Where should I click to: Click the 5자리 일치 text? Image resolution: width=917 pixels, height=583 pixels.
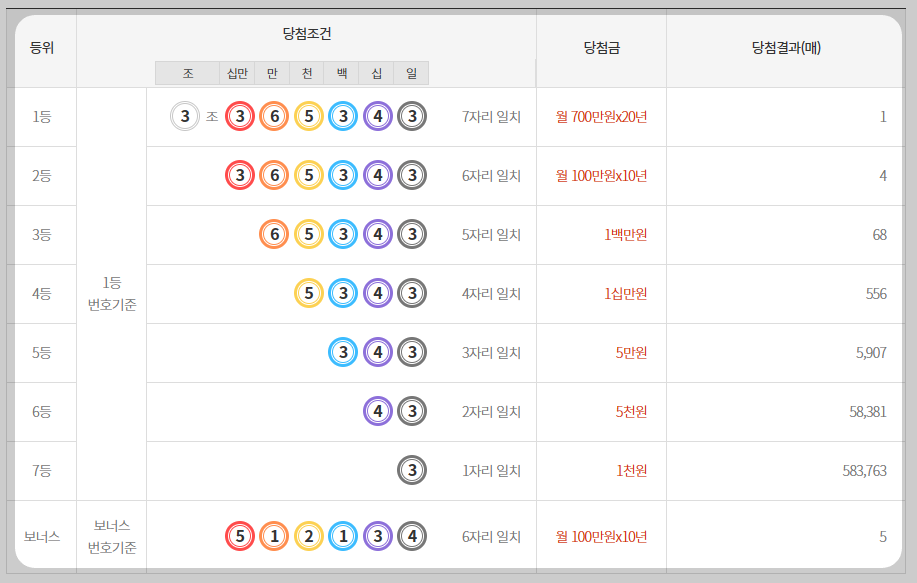[491, 234]
